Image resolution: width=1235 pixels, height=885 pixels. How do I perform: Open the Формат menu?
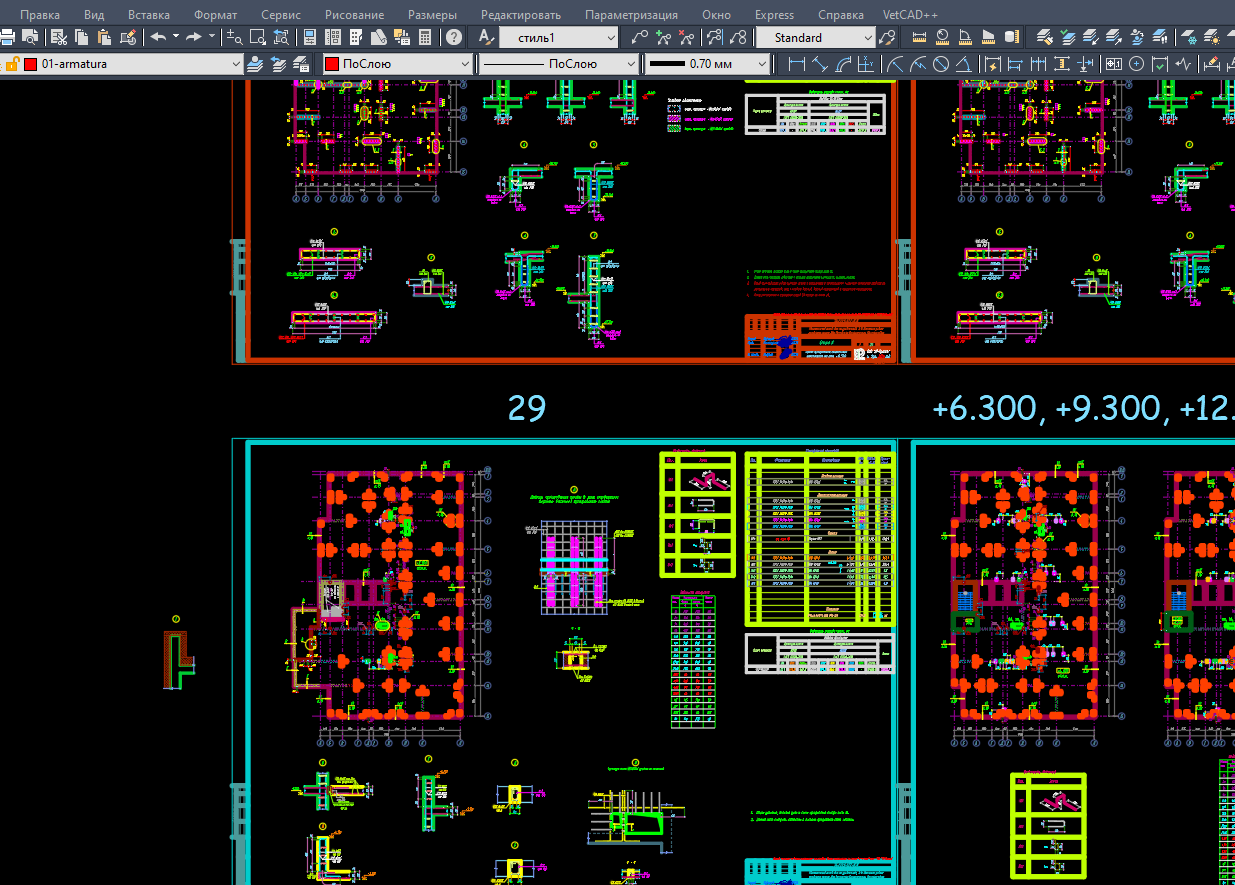tap(216, 14)
